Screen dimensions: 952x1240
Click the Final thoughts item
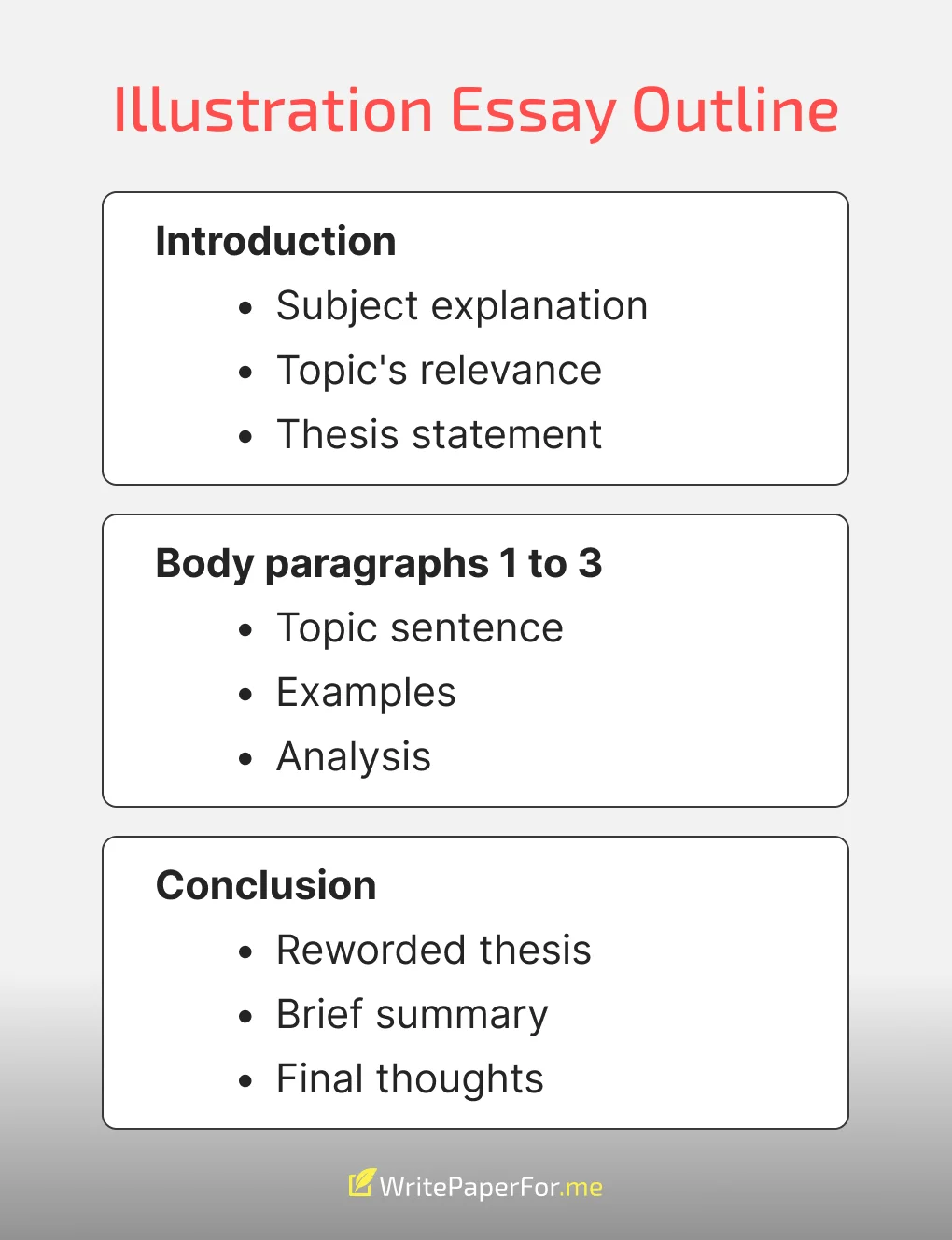410,1079
